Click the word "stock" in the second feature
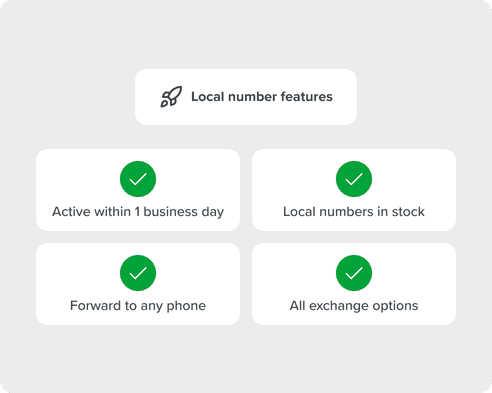This screenshot has height=393, width=492. coord(408,212)
